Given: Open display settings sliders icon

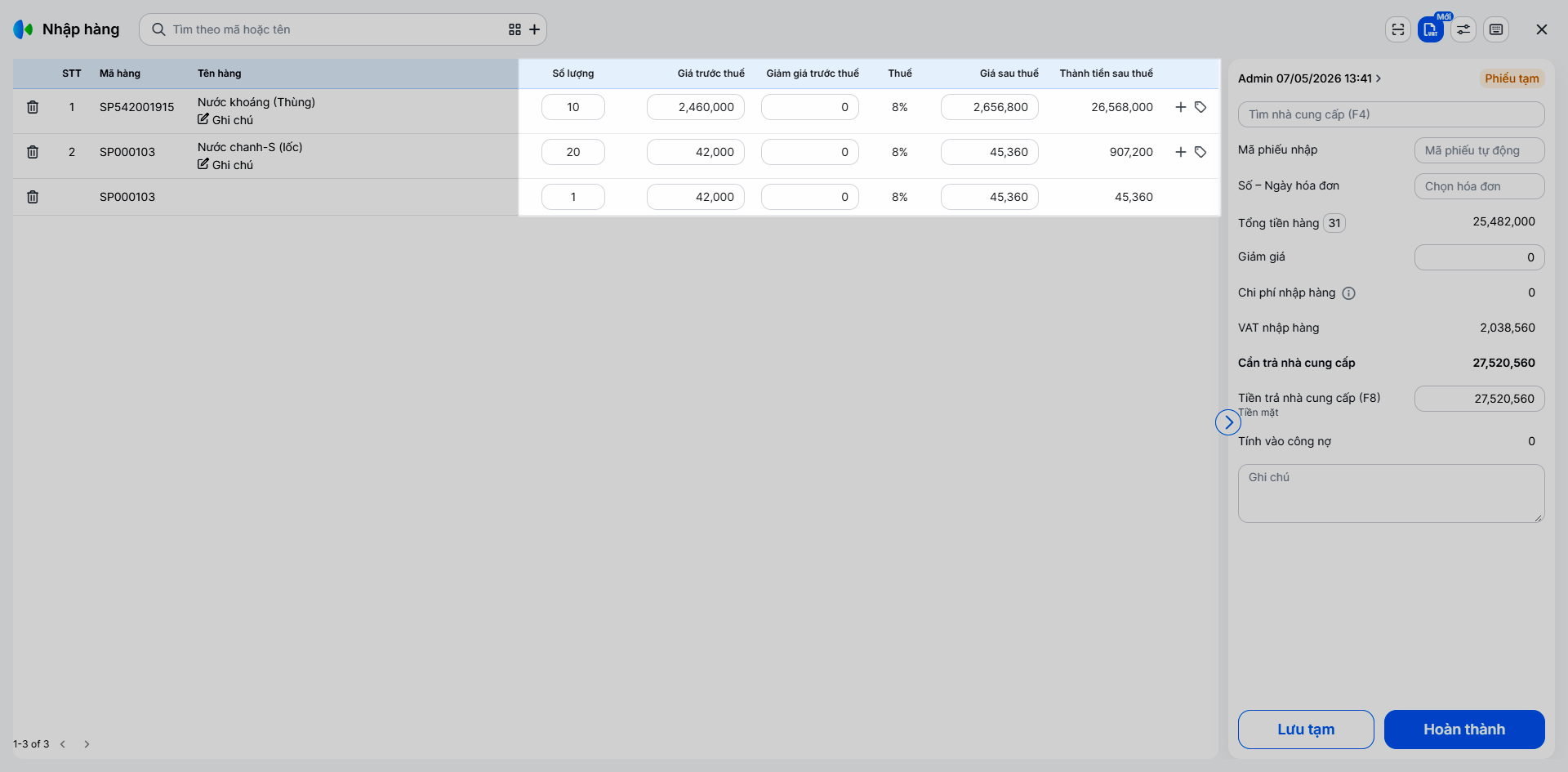Looking at the screenshot, I should (x=1463, y=29).
